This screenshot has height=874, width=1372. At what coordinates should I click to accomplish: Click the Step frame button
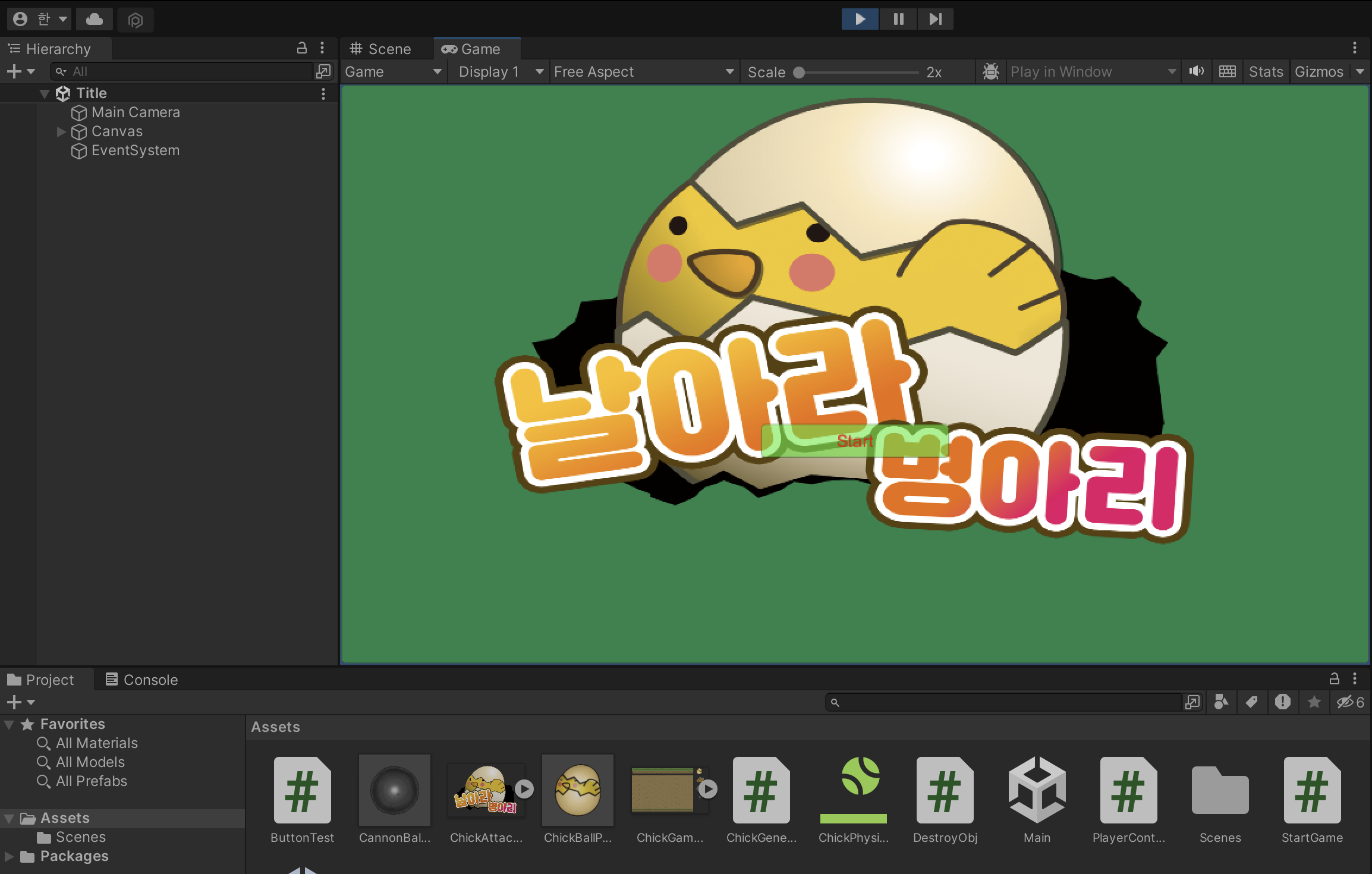click(x=935, y=19)
